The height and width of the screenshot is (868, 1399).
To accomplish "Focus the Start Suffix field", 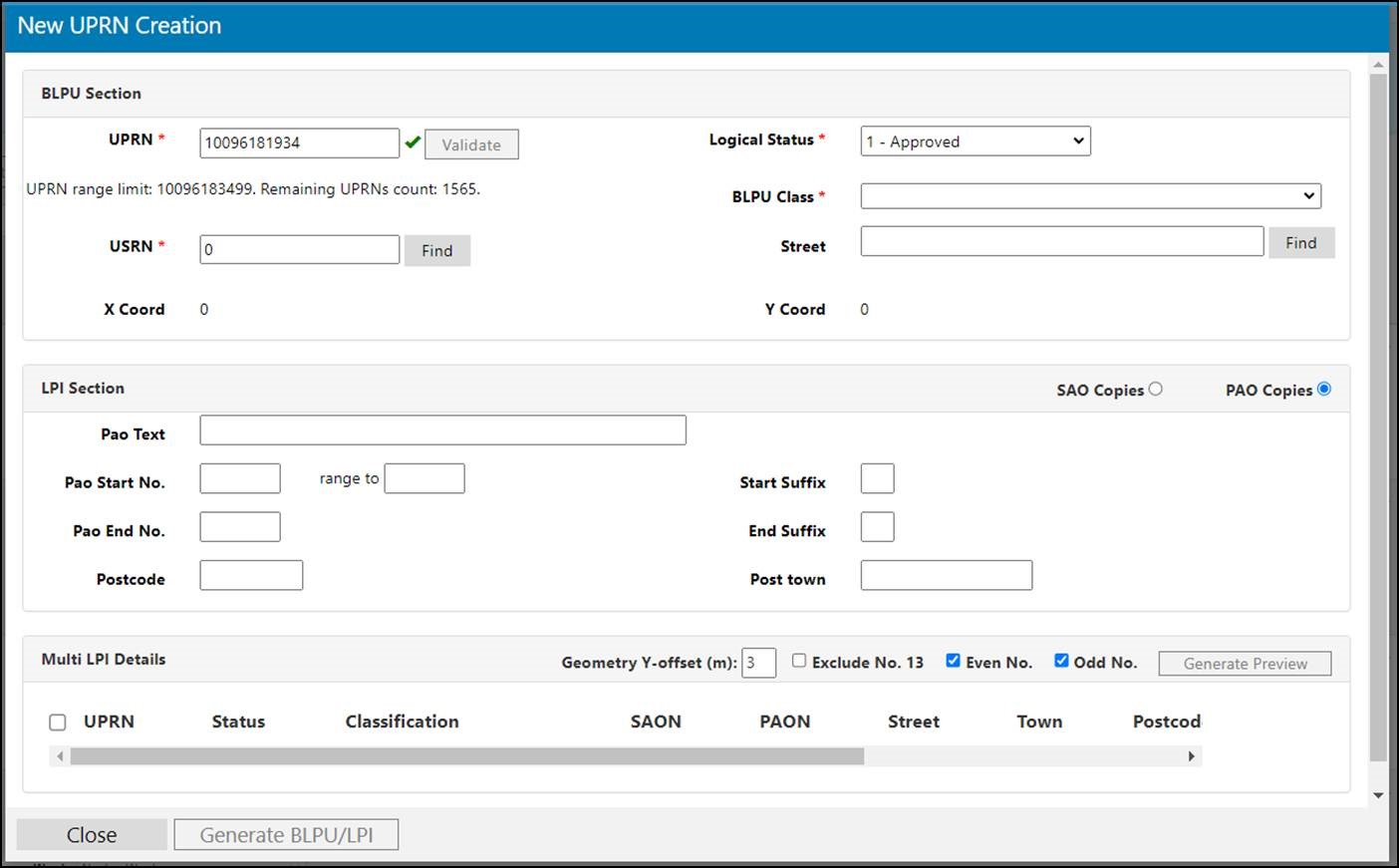I will tap(878, 478).
